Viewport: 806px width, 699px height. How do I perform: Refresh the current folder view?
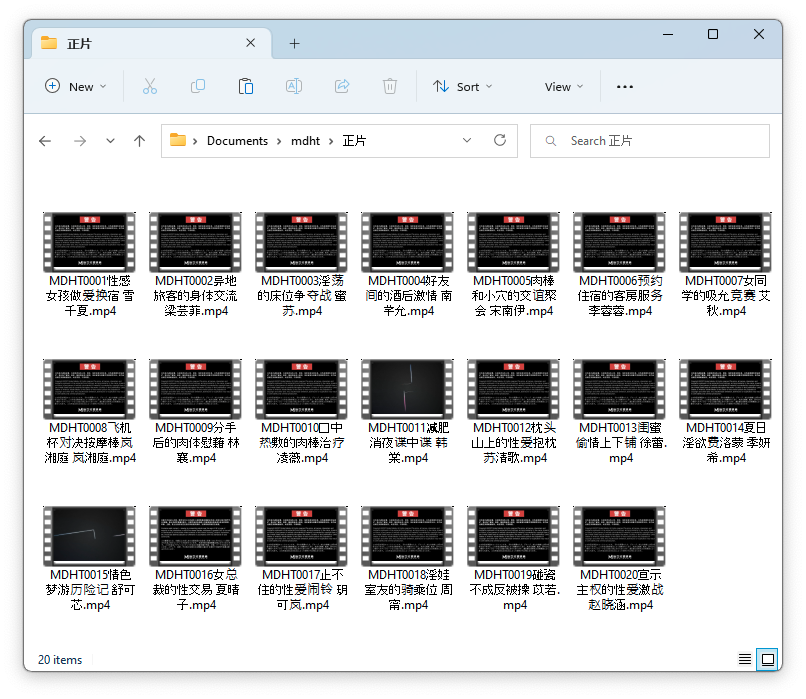coord(500,141)
